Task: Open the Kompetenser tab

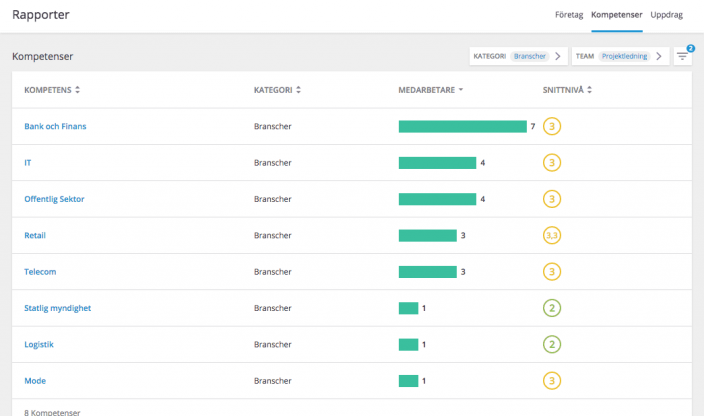Action: click(616, 15)
